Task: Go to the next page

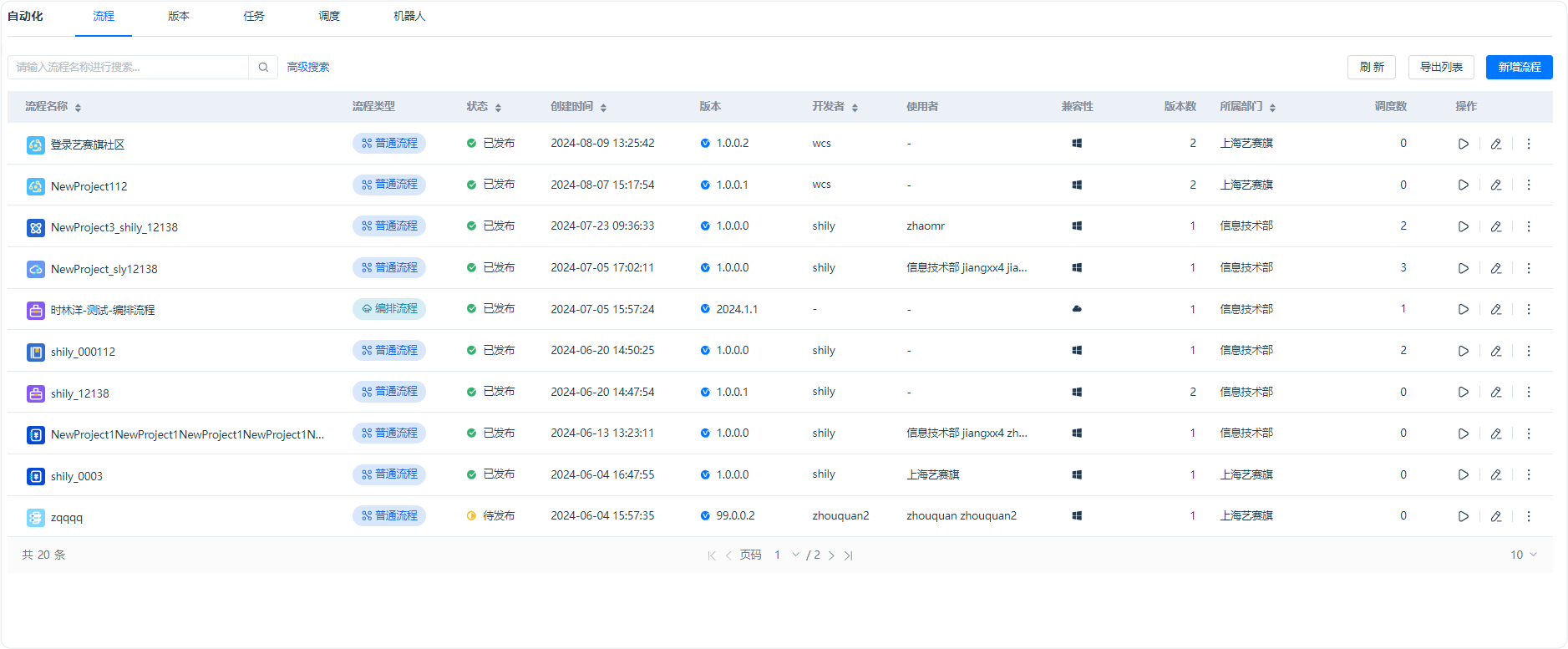Action: pyautogui.click(x=831, y=555)
